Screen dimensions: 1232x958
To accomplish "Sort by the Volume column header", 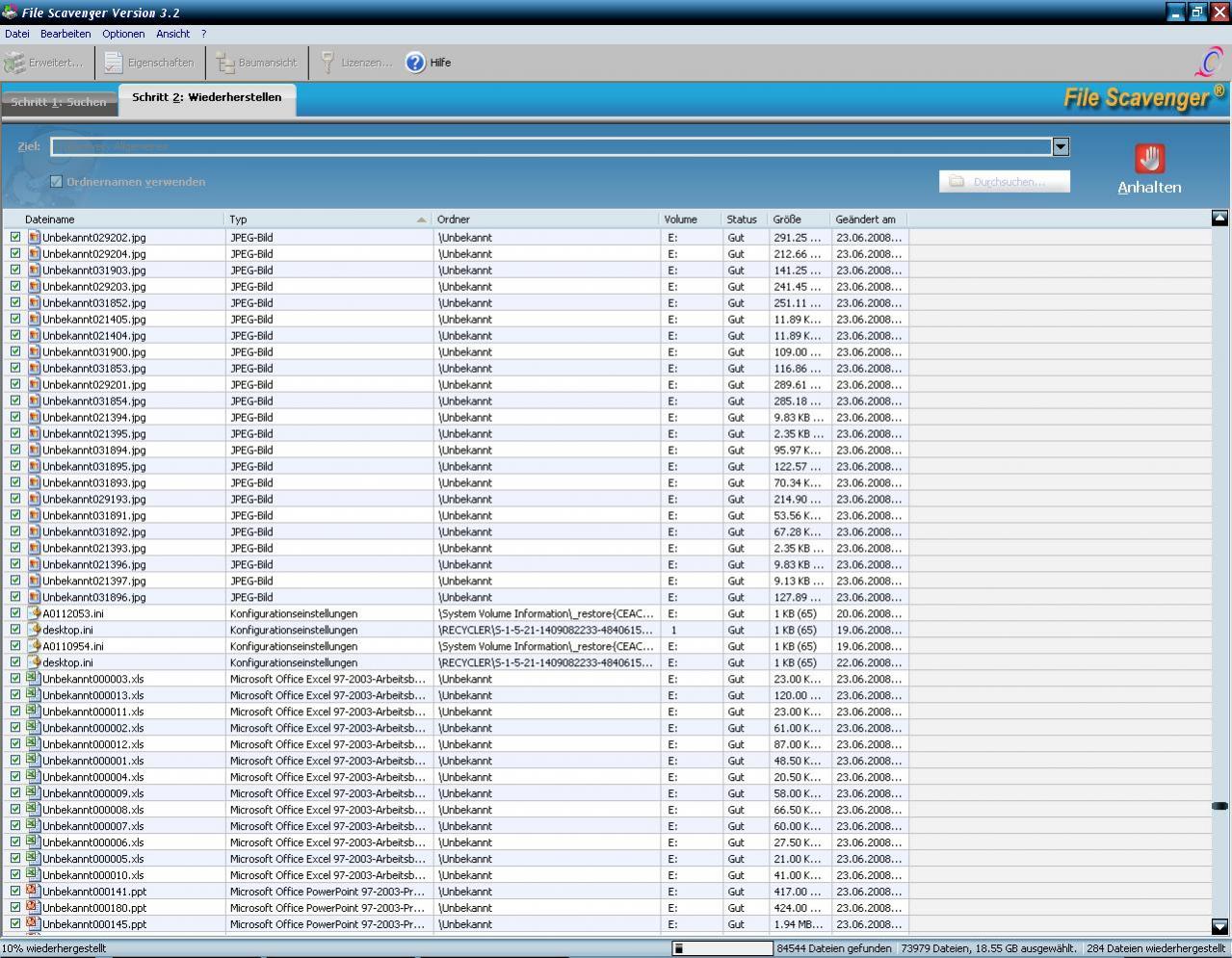I will tap(691, 220).
